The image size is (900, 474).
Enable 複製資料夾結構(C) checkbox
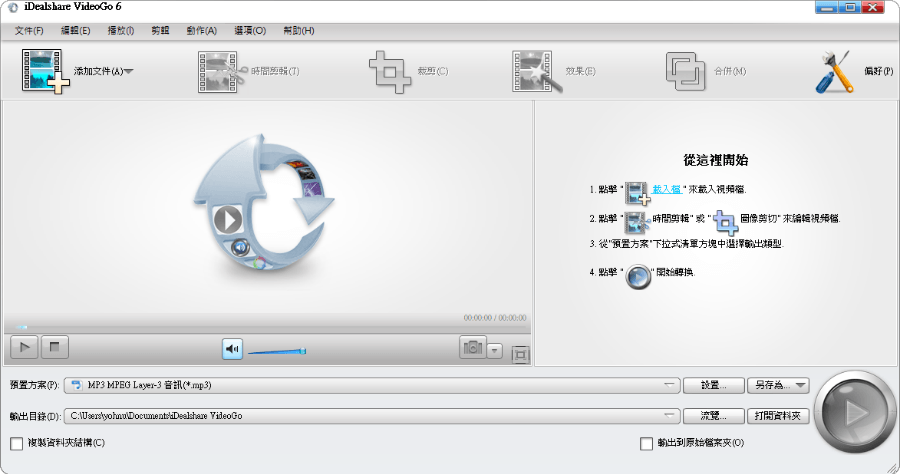[x=17, y=443]
